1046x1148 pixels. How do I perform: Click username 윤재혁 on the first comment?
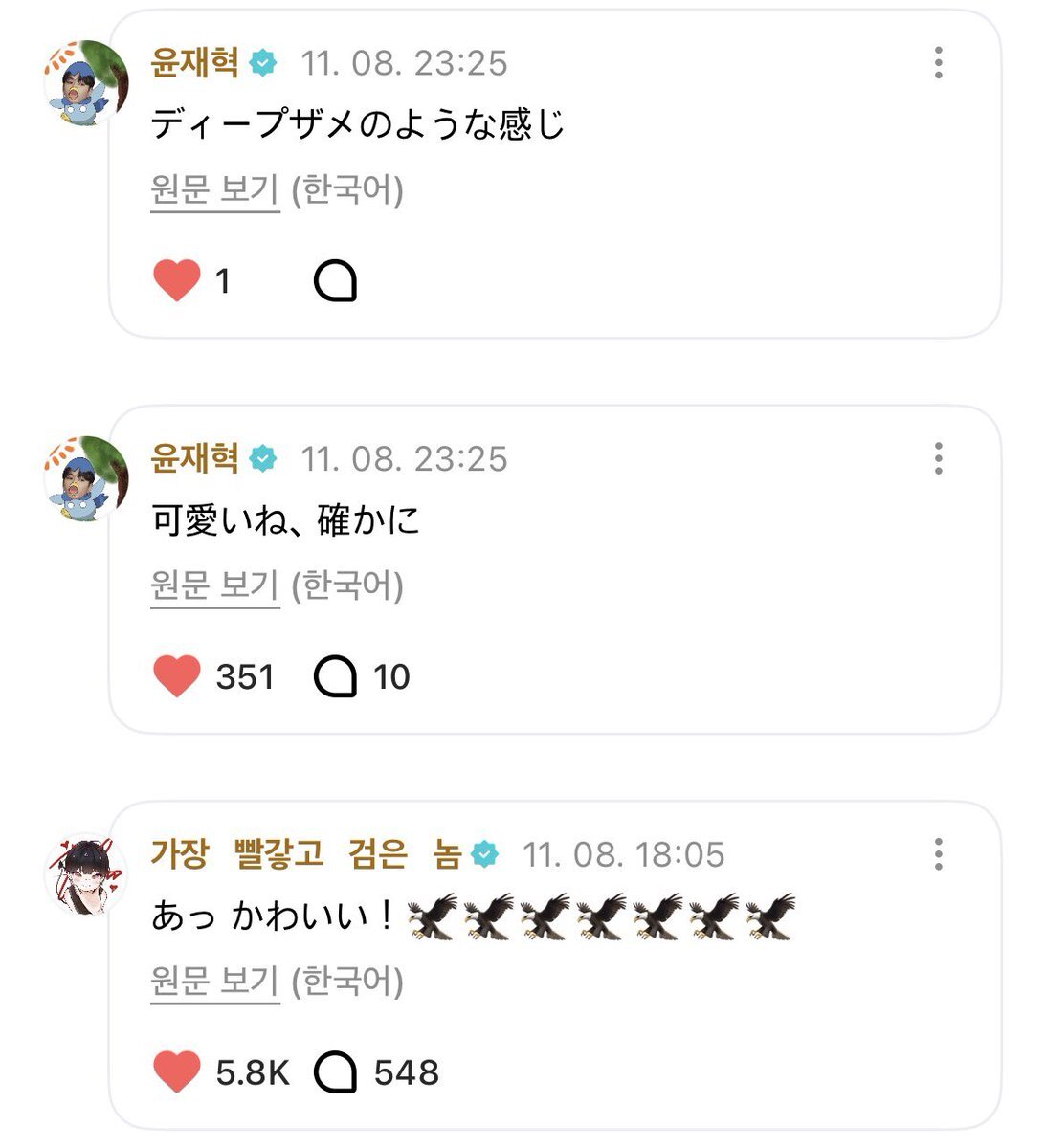pos(194,63)
